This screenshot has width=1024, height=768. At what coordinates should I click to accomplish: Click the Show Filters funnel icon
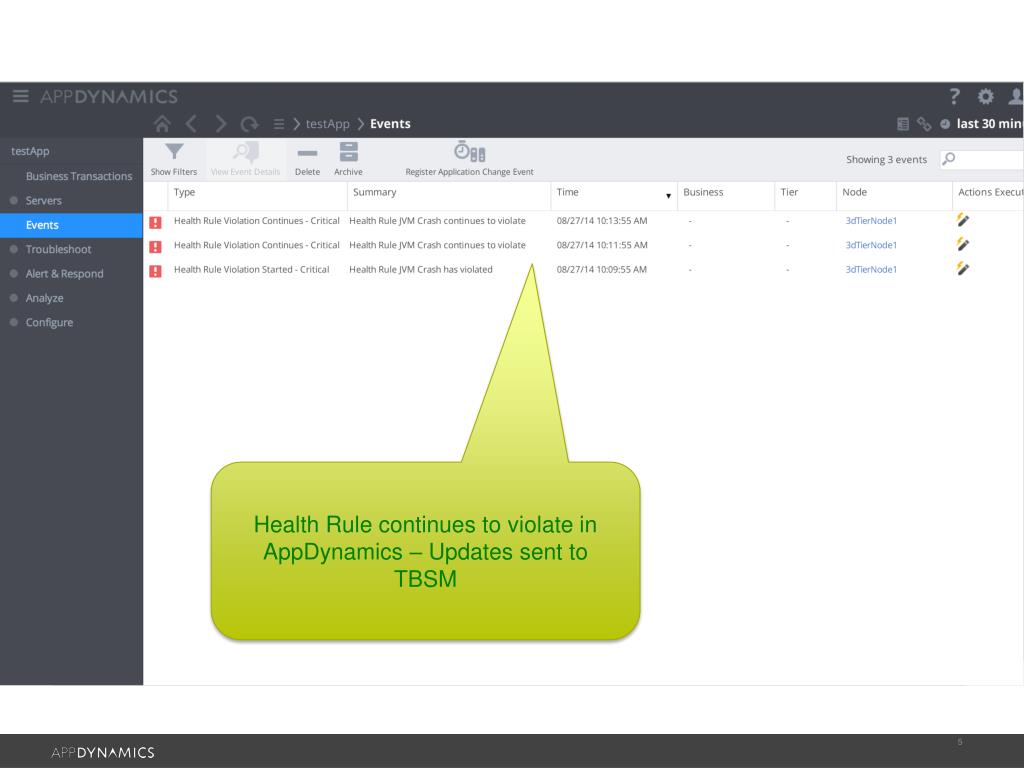(174, 152)
